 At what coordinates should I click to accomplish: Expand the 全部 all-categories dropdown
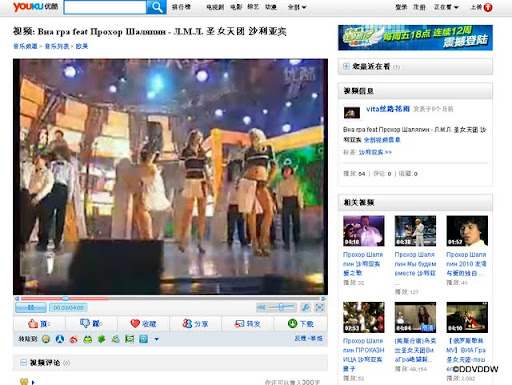tap(296, 7)
